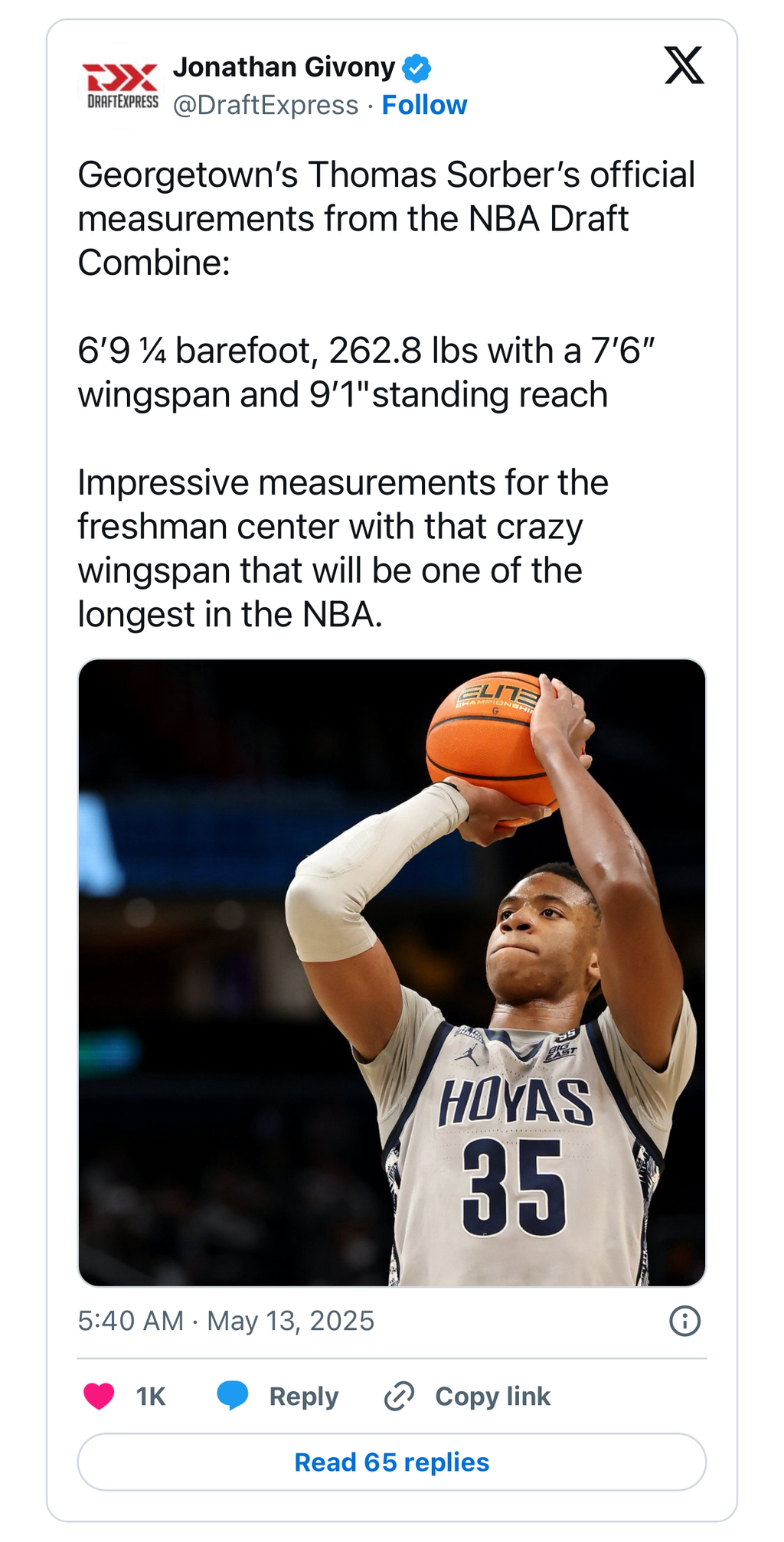The height and width of the screenshot is (1542, 784).
Task: Open Read 65 replies
Action: tap(391, 1462)
